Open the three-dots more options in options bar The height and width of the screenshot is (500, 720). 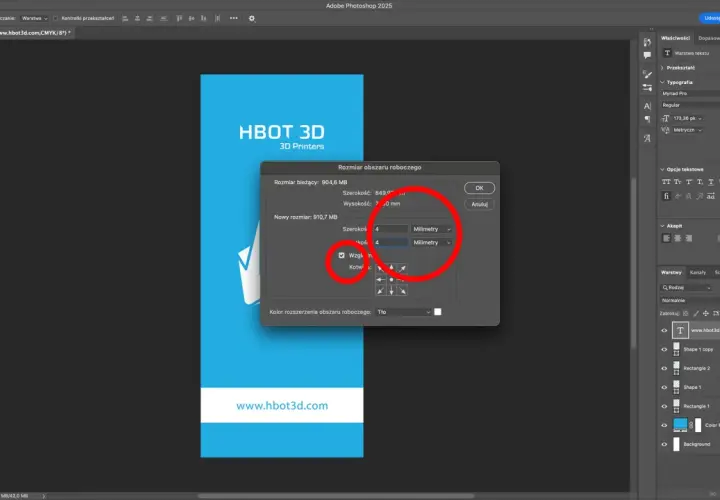pos(234,18)
